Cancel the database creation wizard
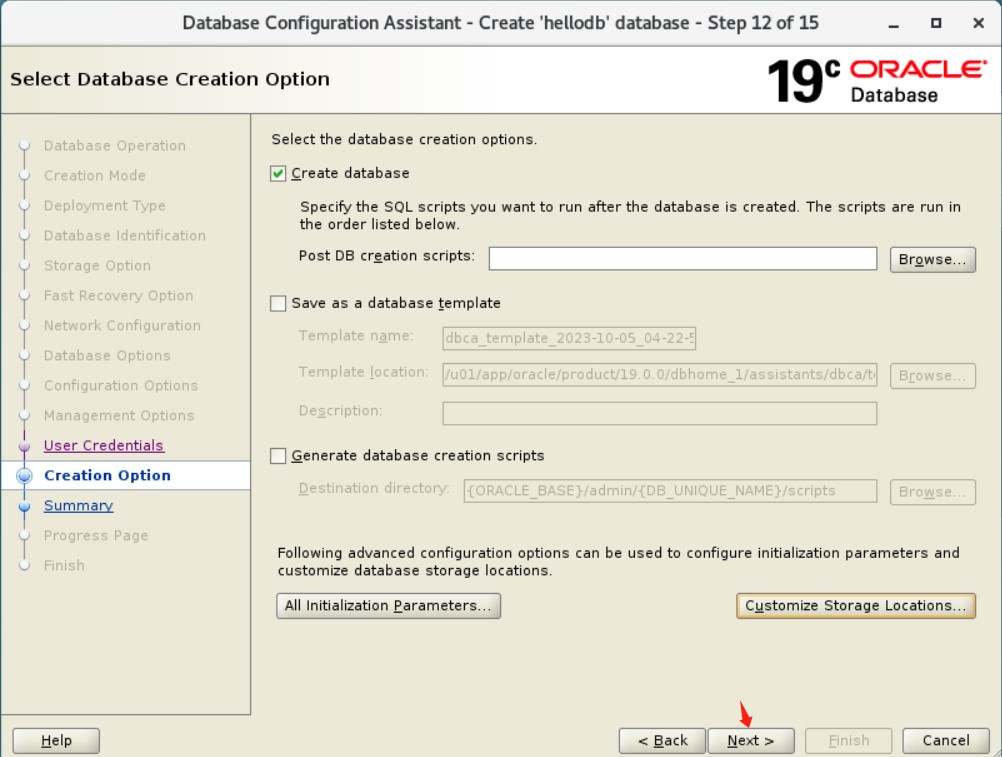 [946, 740]
